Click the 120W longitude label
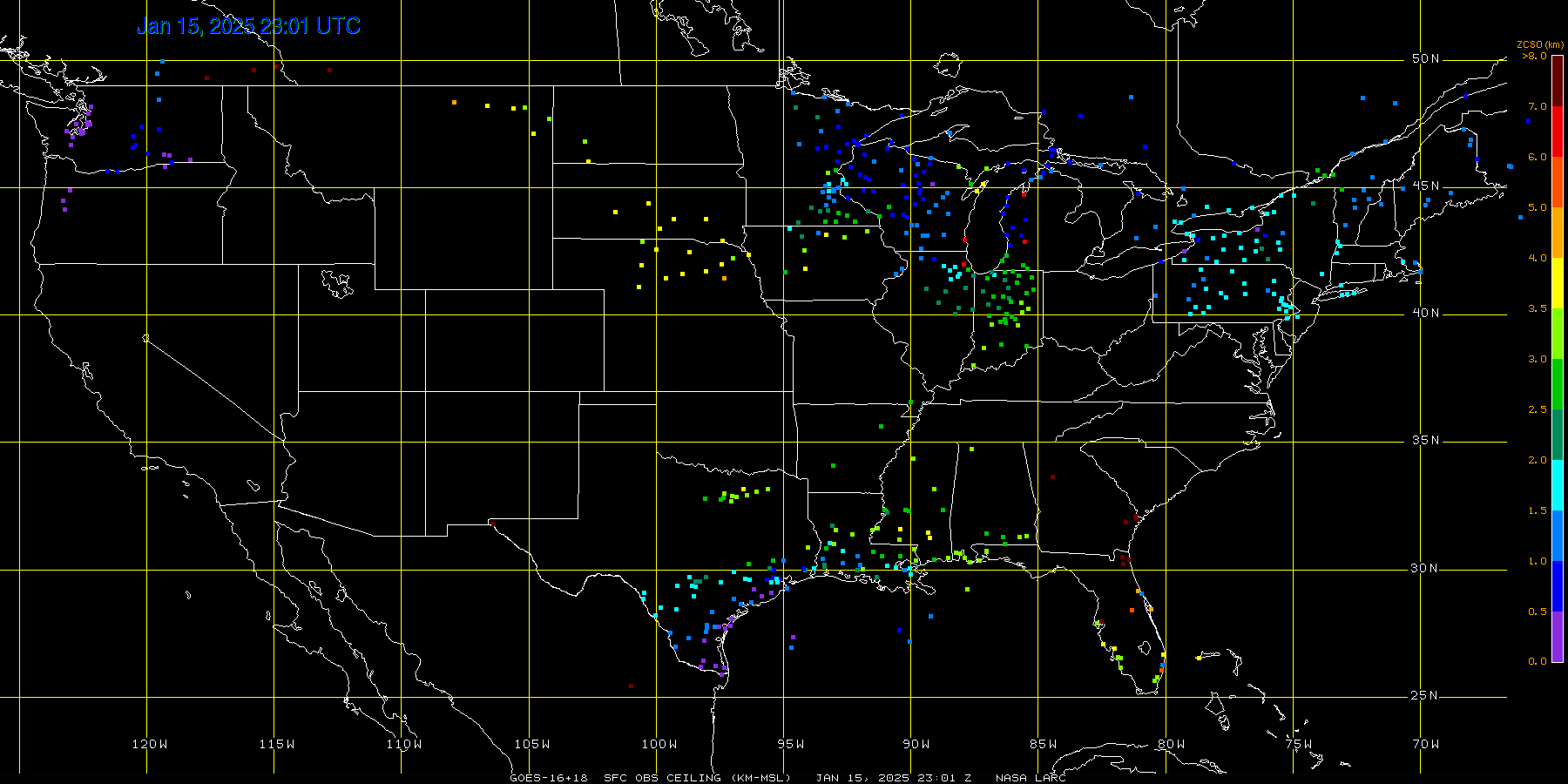The image size is (1568, 784). coord(150,744)
